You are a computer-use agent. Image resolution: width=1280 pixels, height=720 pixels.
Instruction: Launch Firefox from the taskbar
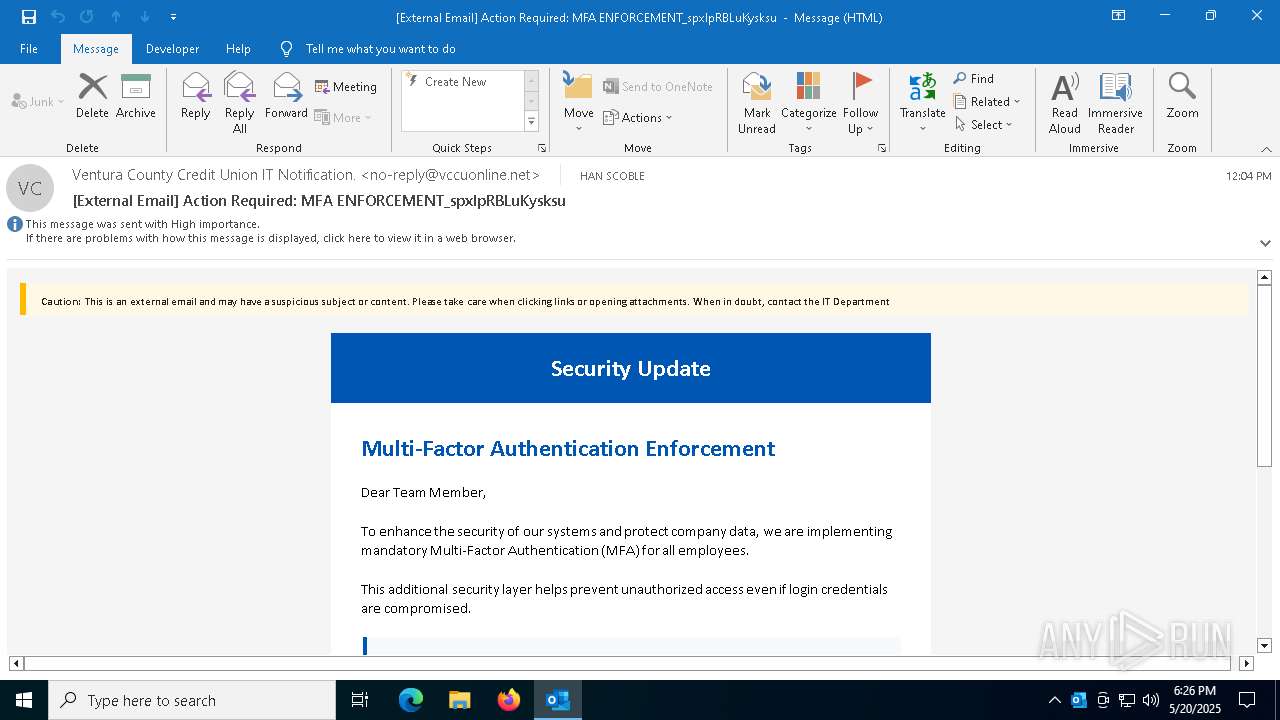(509, 700)
